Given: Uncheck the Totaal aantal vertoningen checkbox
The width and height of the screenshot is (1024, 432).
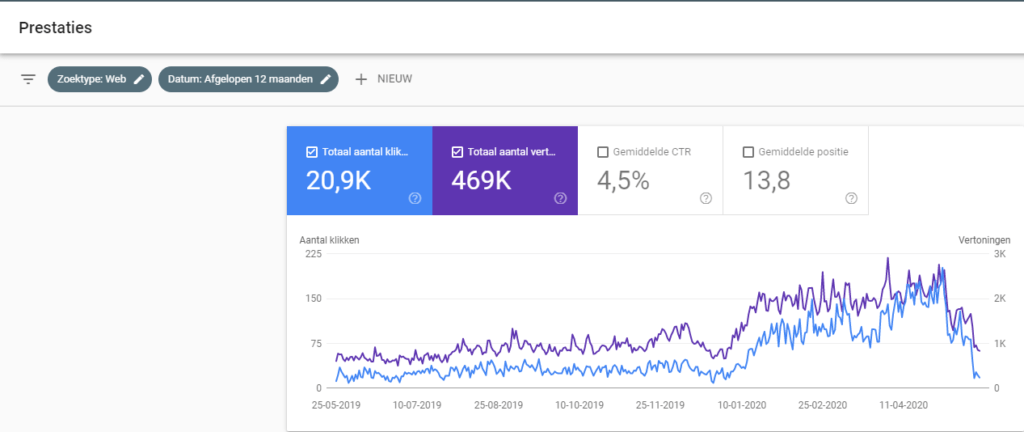Looking at the screenshot, I should (x=457, y=152).
